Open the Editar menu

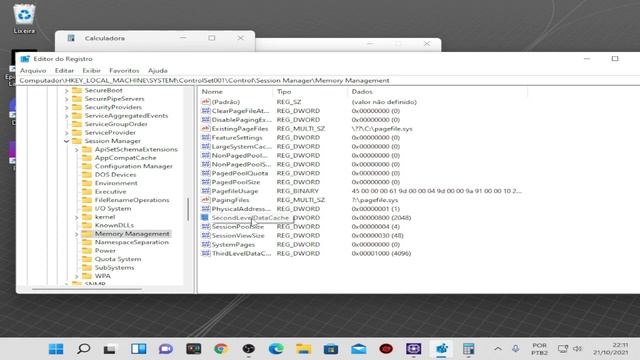tap(64, 71)
